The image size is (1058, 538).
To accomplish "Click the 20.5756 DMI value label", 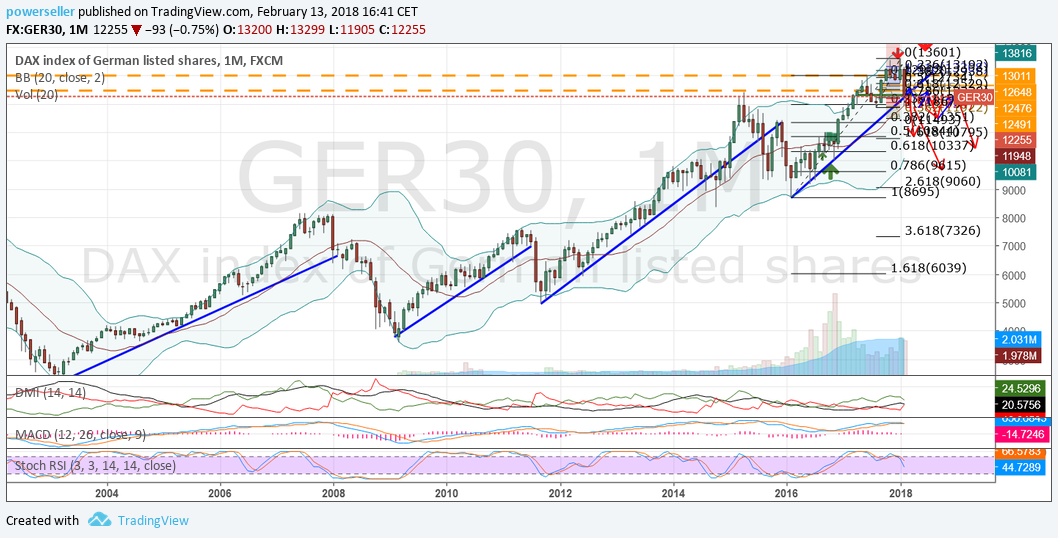I will click(1019, 404).
